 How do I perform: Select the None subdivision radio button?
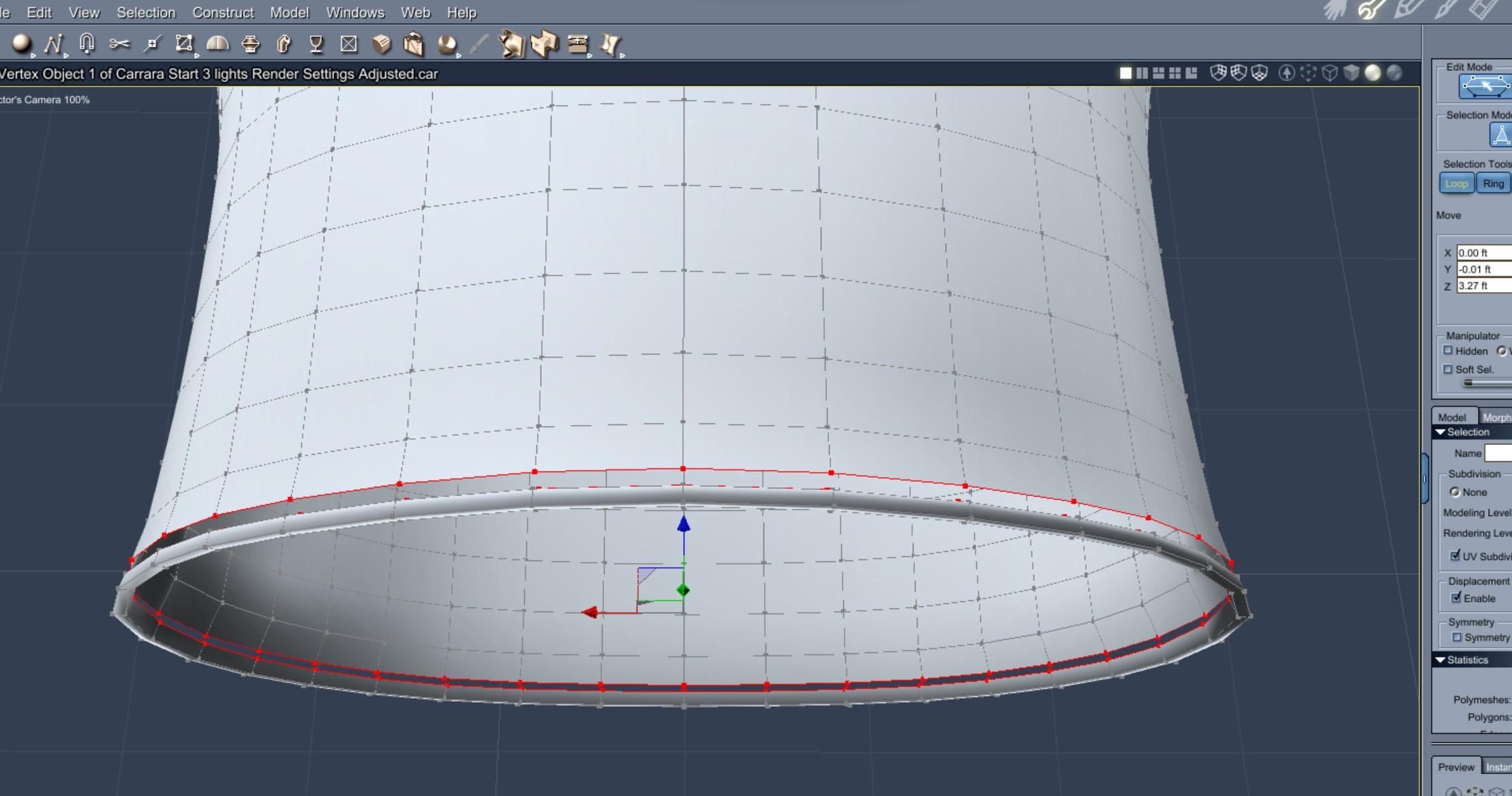pos(1455,492)
